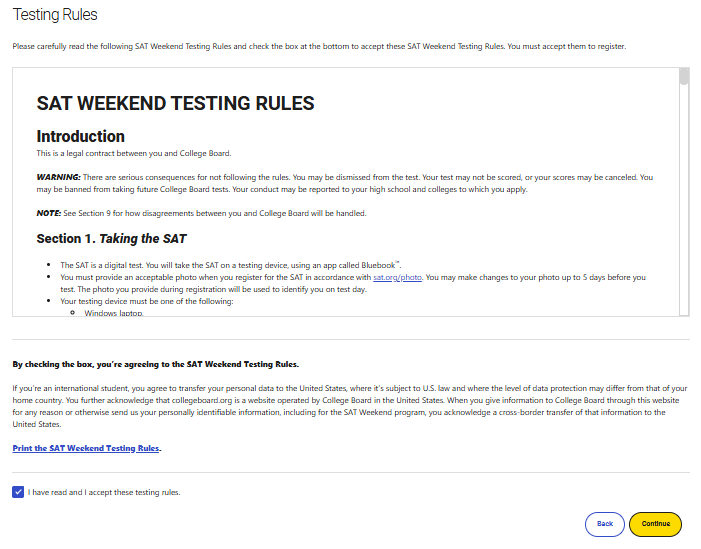This screenshot has height=549, width=701.
Task: Follow the sat.org/photo link
Action: 397,276
